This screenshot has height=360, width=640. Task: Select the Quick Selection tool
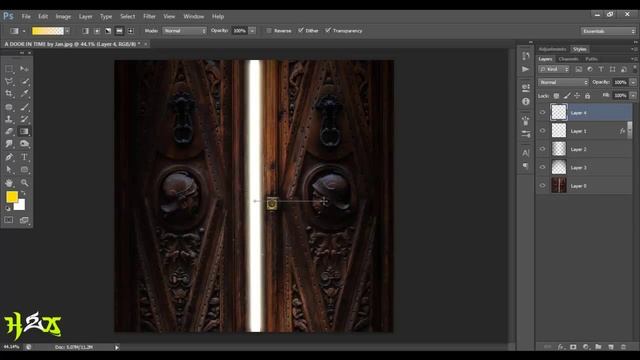24,82
